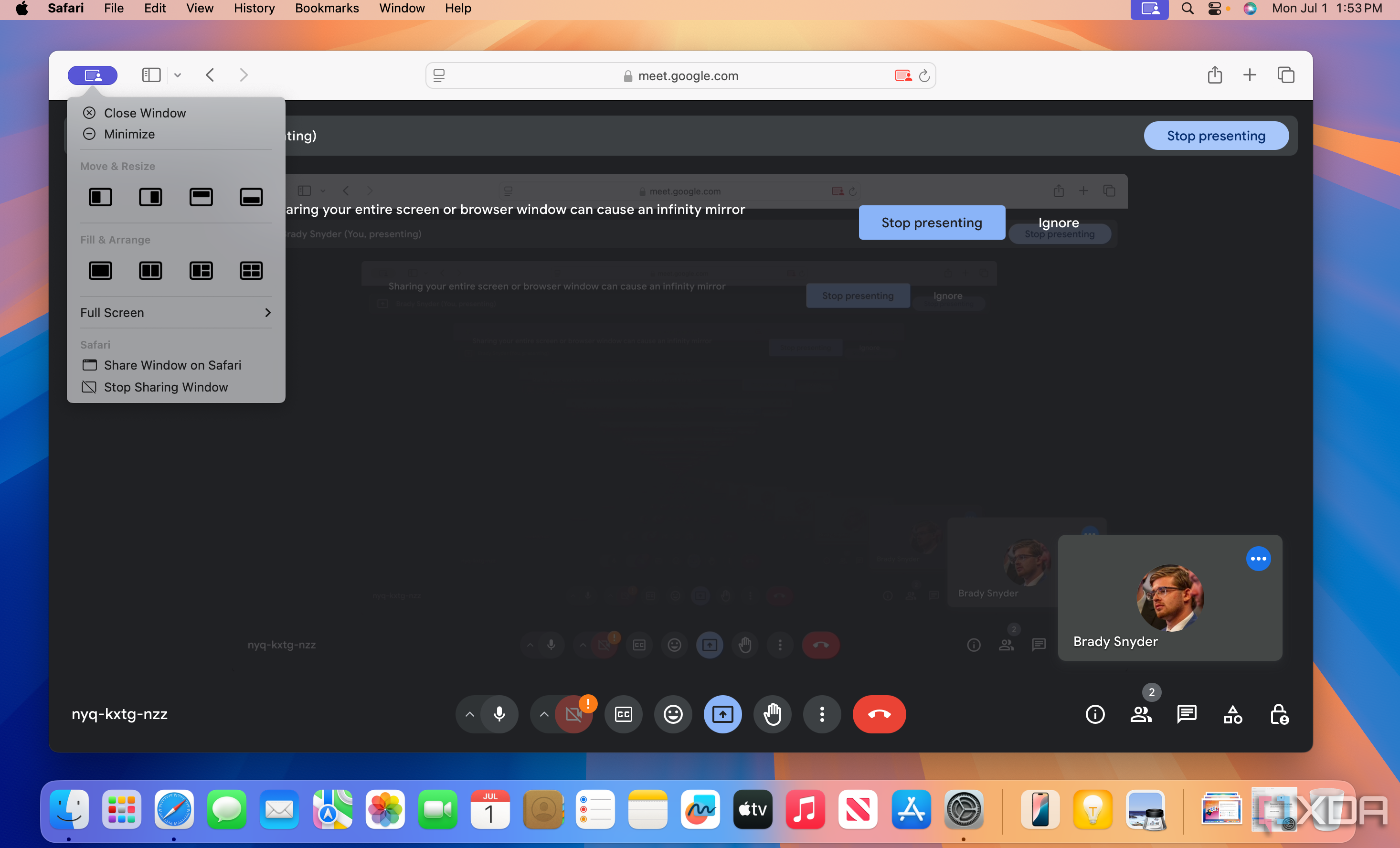Click Ignore infinity mirror warning

[1057, 222]
